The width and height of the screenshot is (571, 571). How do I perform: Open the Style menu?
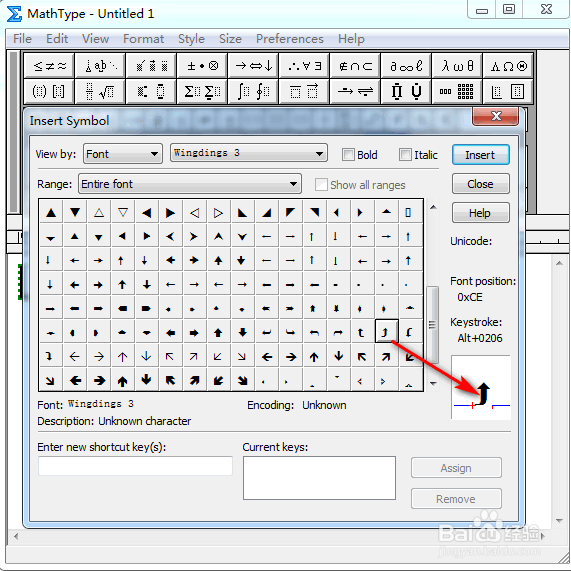pos(191,39)
